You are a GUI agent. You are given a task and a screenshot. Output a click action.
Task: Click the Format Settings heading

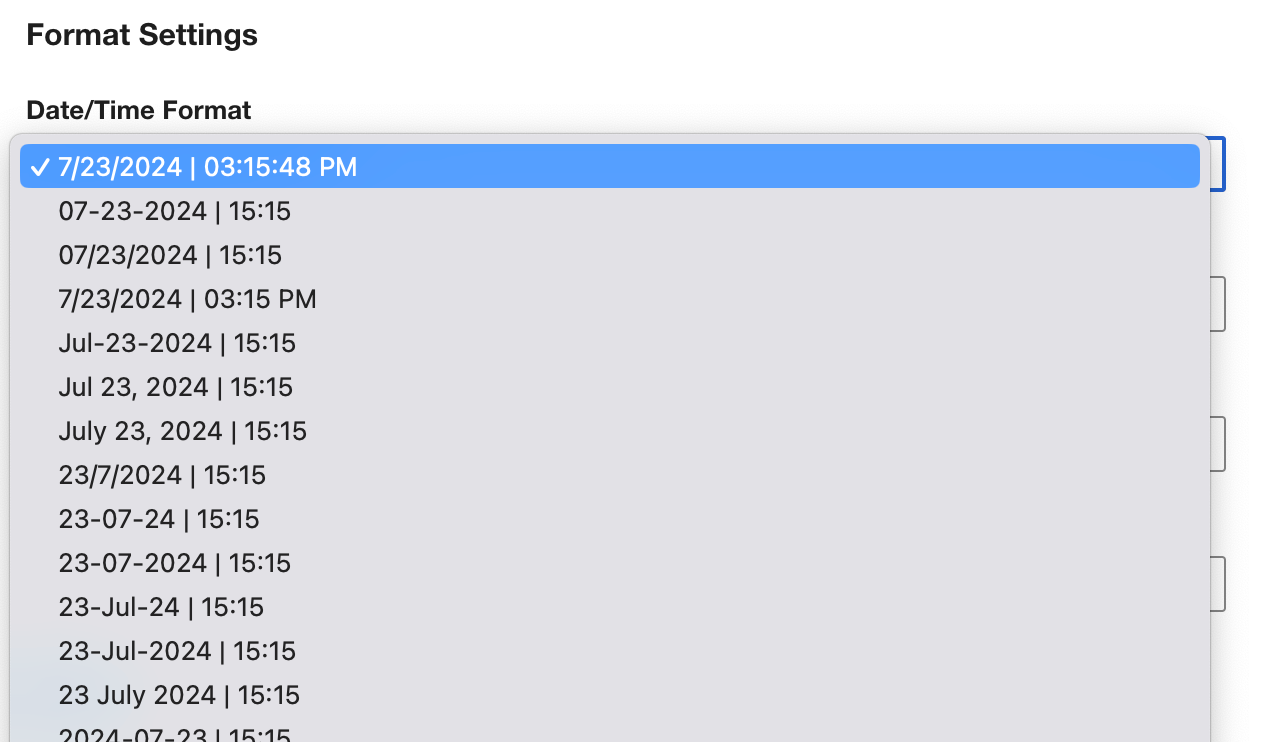tap(142, 35)
